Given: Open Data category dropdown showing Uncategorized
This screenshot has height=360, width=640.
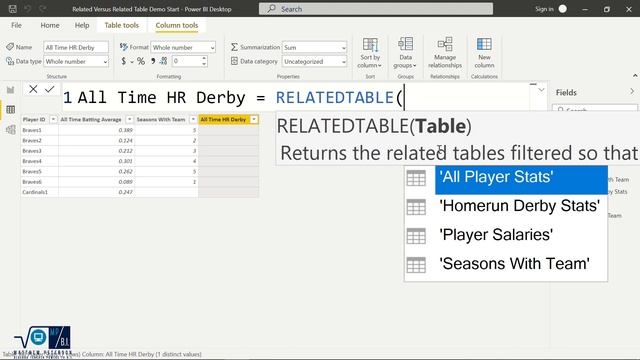Looking at the screenshot, I should coord(314,61).
